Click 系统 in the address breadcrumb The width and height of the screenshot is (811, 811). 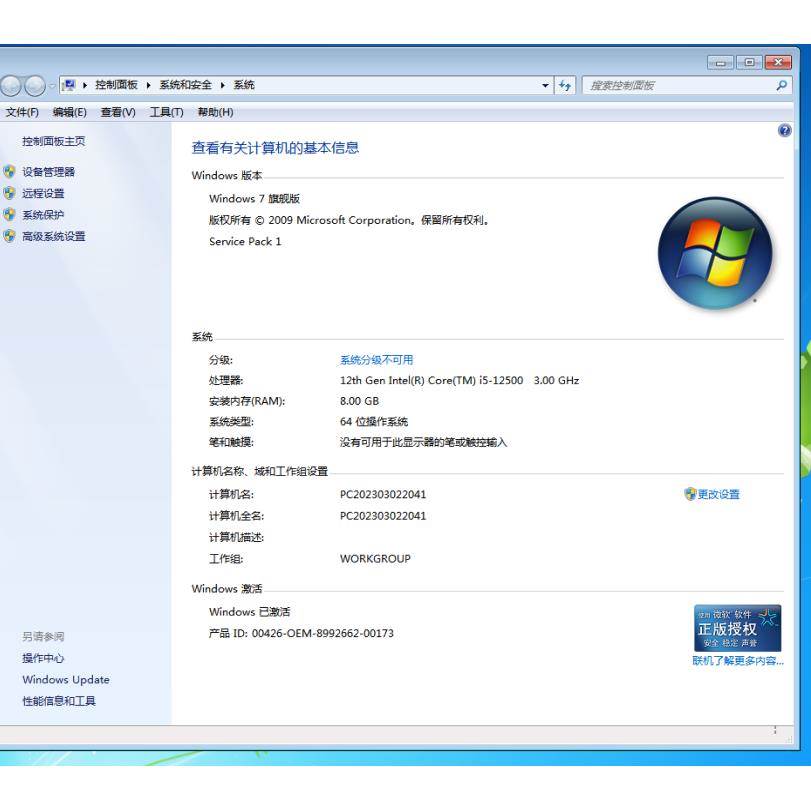(x=244, y=85)
